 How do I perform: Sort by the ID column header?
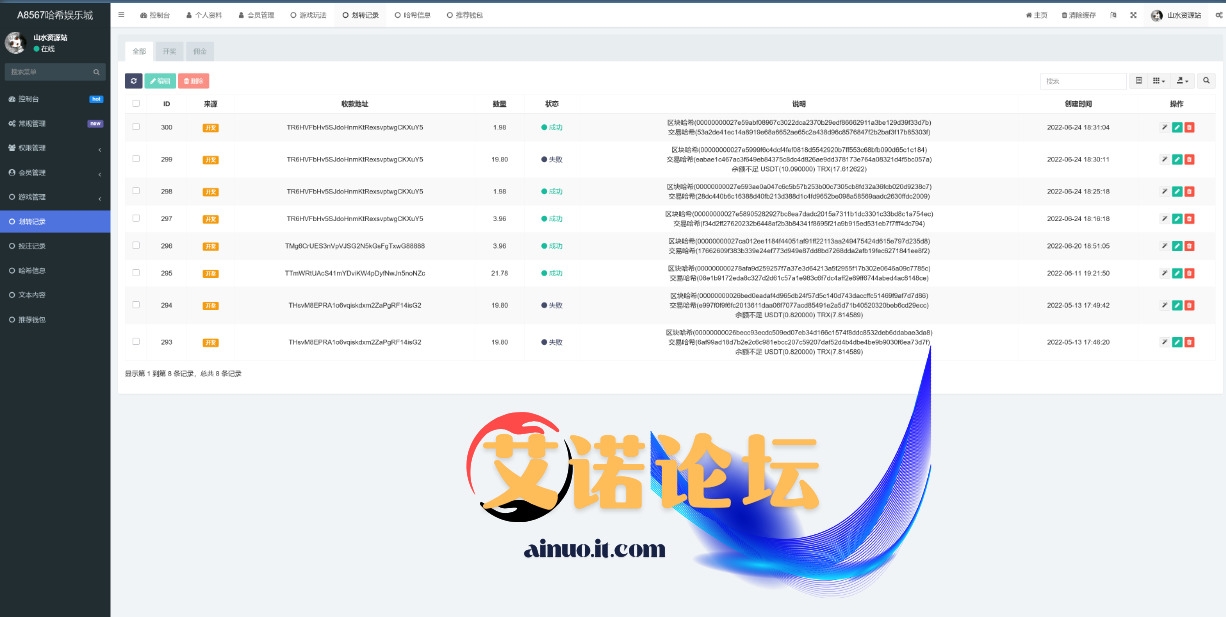[x=166, y=104]
